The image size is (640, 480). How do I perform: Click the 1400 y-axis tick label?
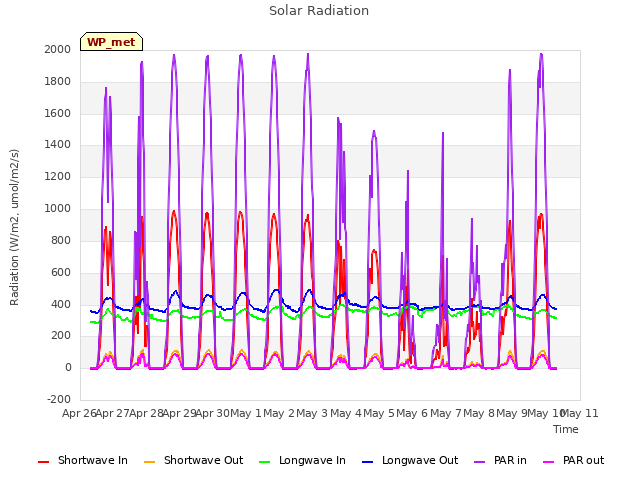58,144
